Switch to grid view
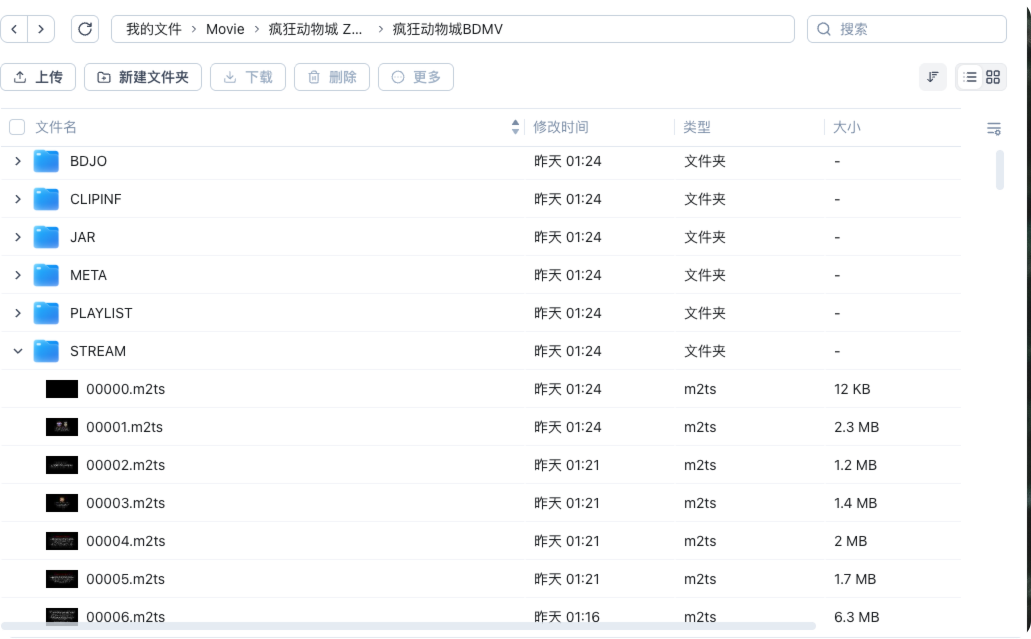This screenshot has height=639, width=1031. [993, 77]
